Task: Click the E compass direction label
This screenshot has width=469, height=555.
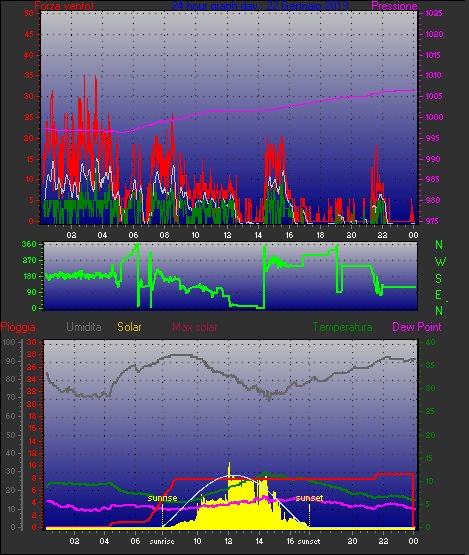Action: pyautogui.click(x=439, y=295)
